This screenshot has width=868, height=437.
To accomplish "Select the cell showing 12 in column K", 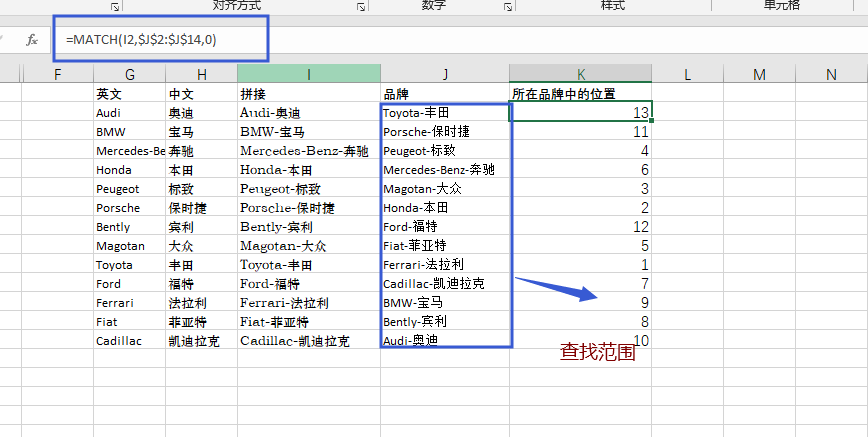I will coord(581,227).
